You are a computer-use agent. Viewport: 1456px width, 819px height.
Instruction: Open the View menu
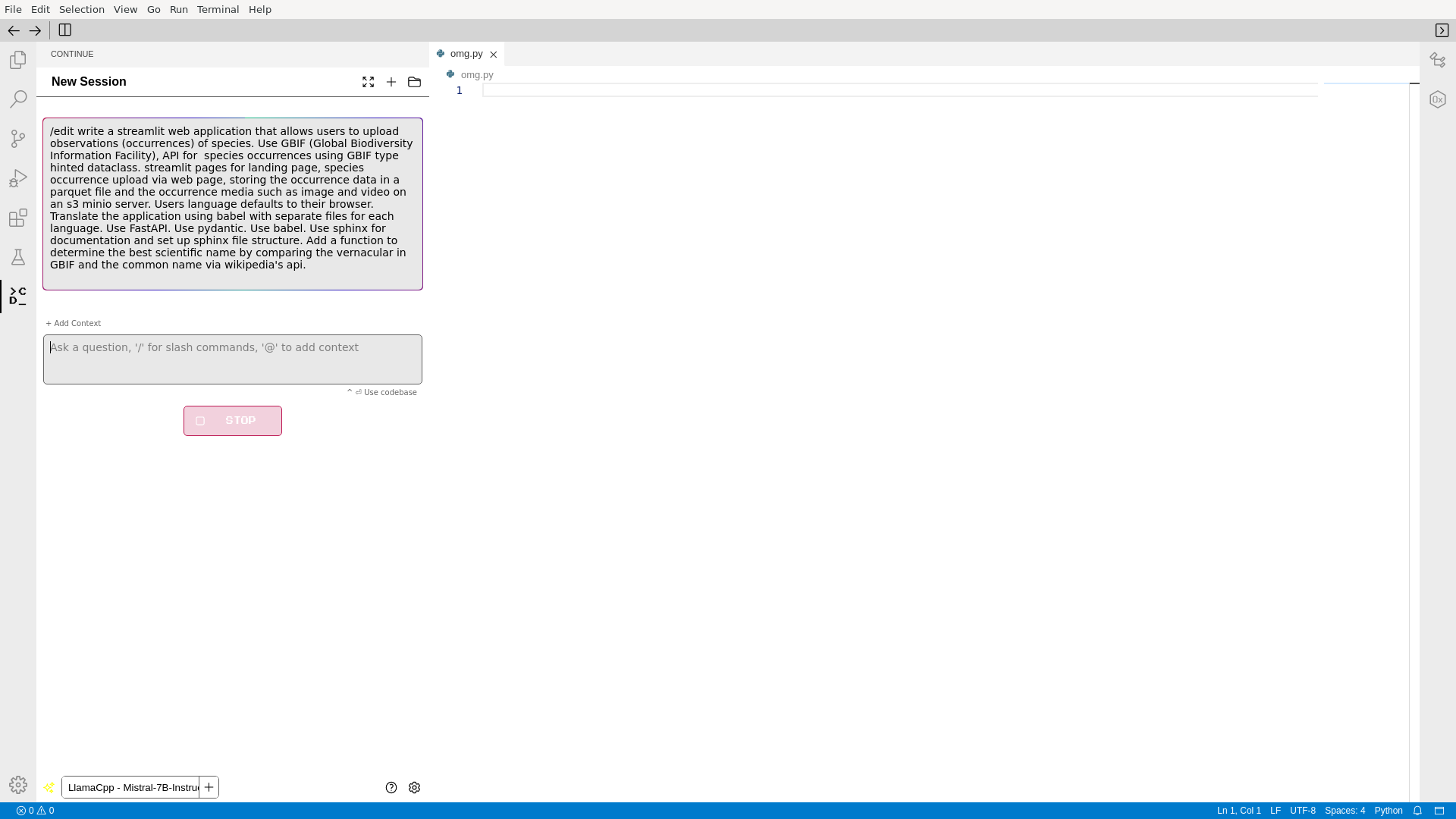point(126,9)
